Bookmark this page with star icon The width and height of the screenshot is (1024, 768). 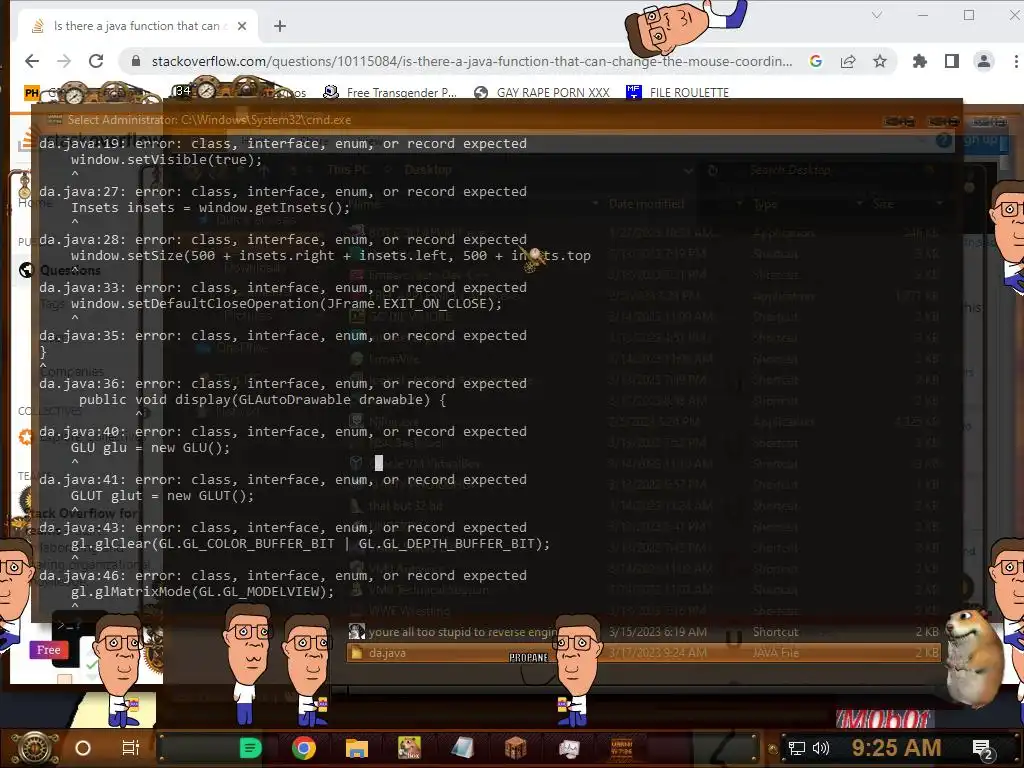click(x=880, y=61)
